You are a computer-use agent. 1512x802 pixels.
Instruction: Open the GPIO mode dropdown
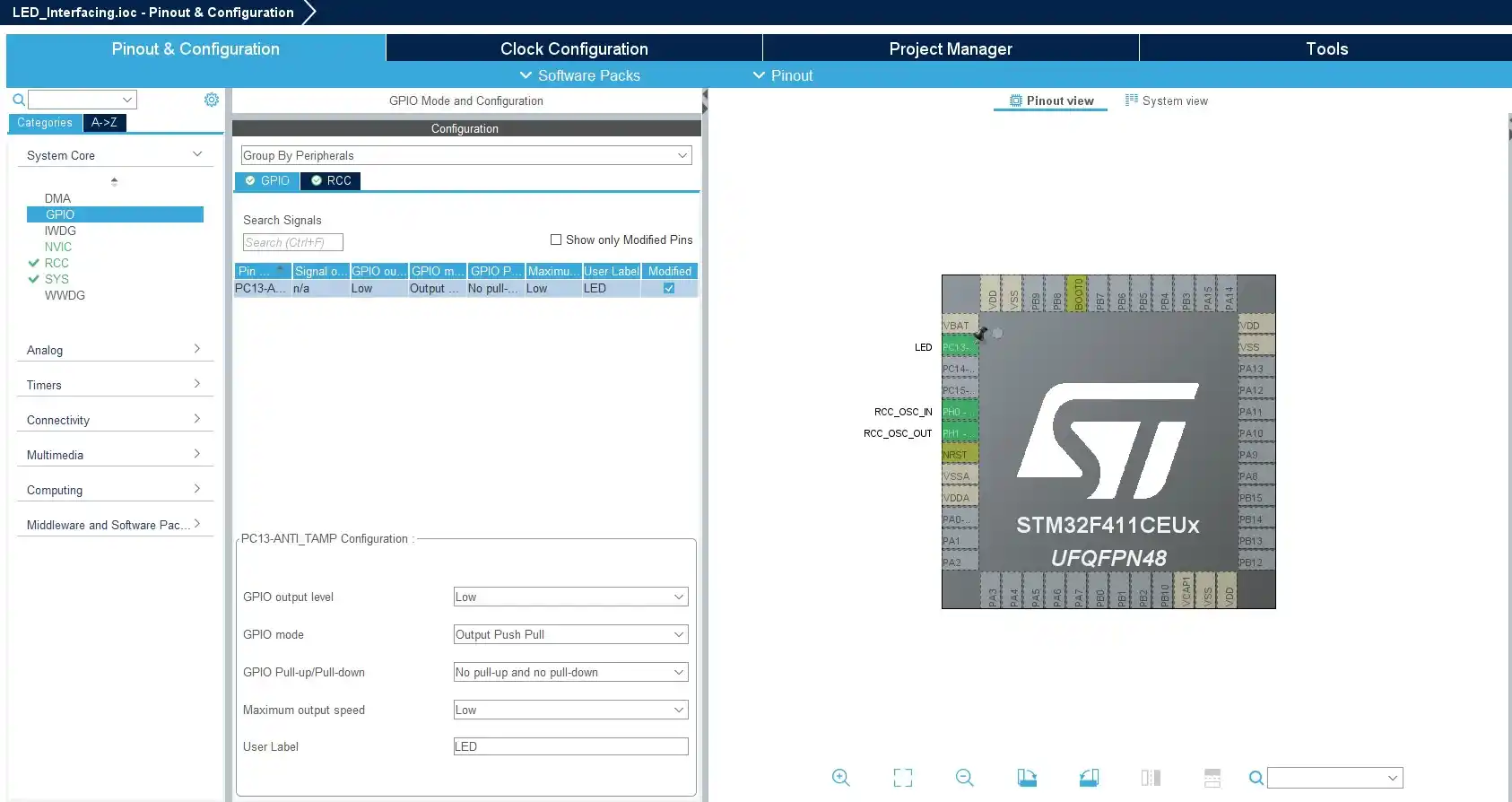(x=571, y=634)
